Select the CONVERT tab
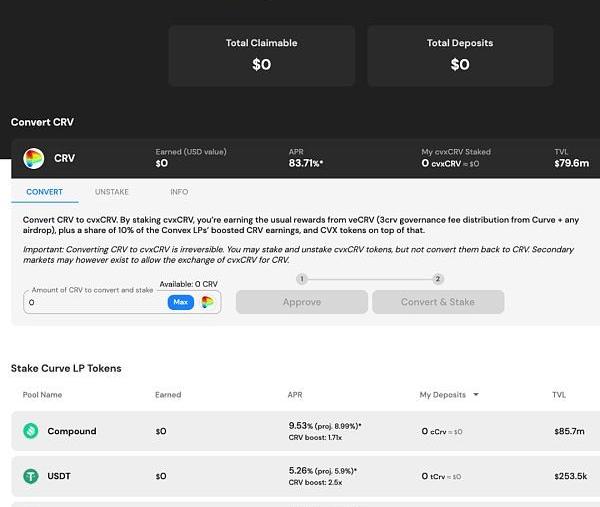600x507 pixels. [45, 192]
